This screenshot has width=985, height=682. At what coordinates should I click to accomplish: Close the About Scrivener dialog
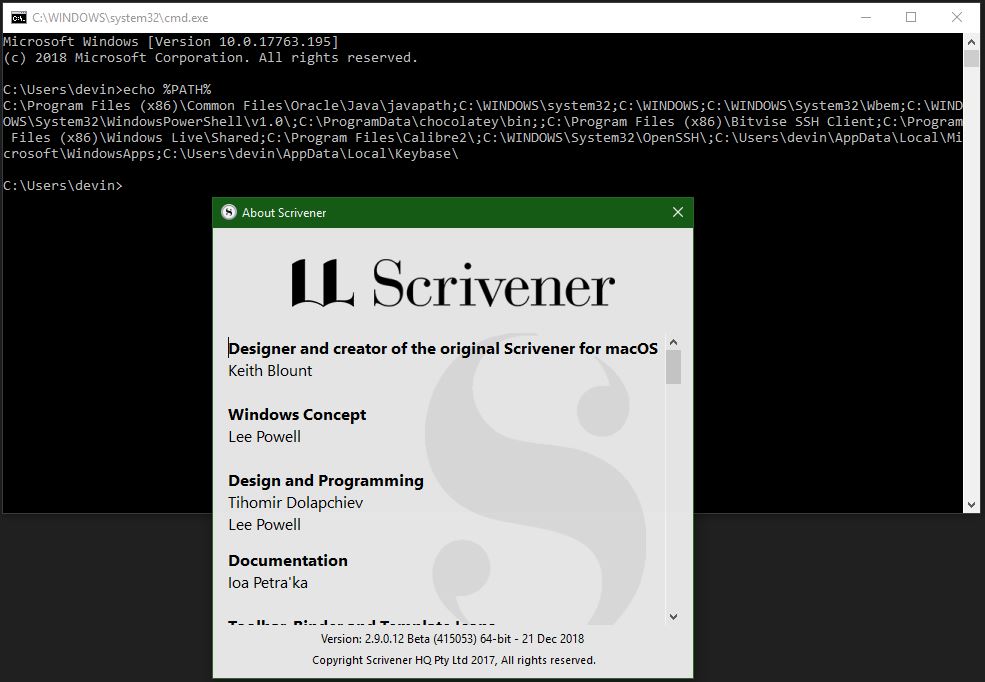[x=678, y=212]
